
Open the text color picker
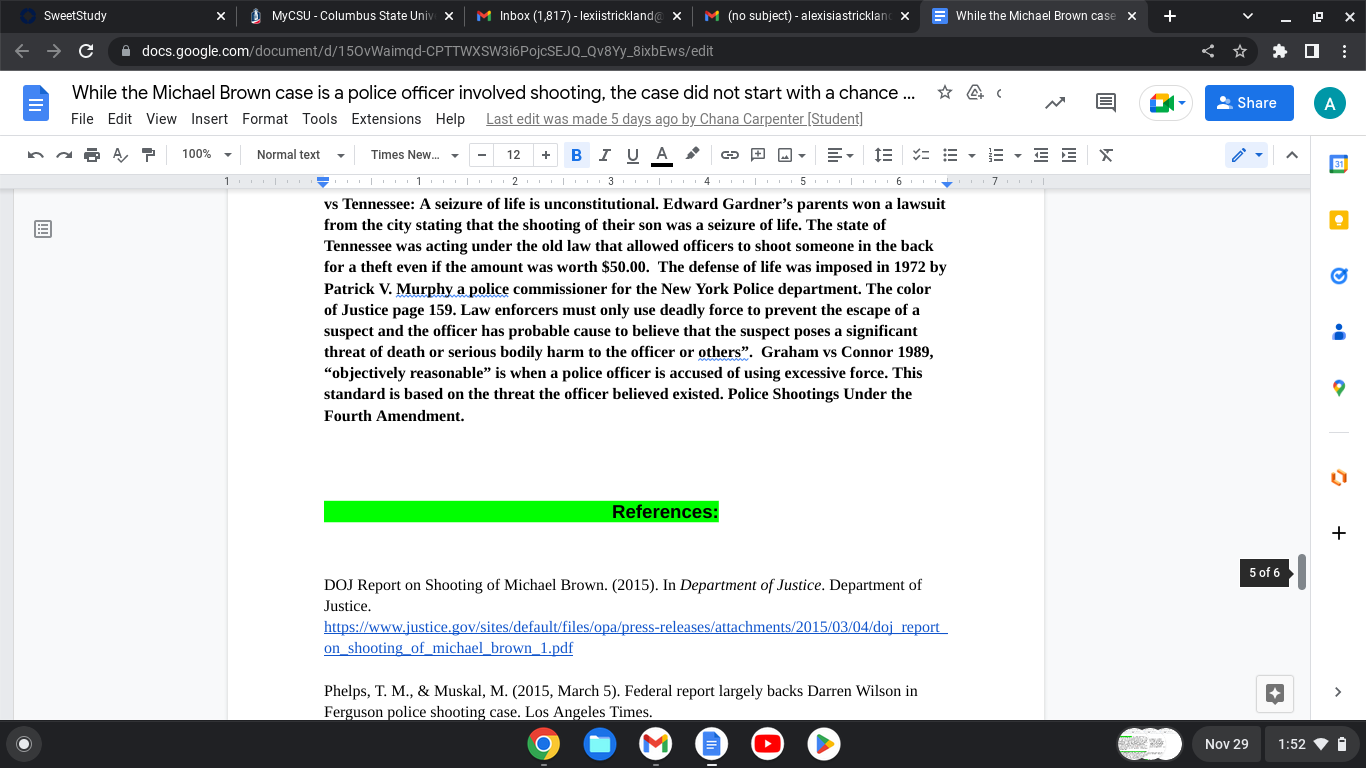661,155
